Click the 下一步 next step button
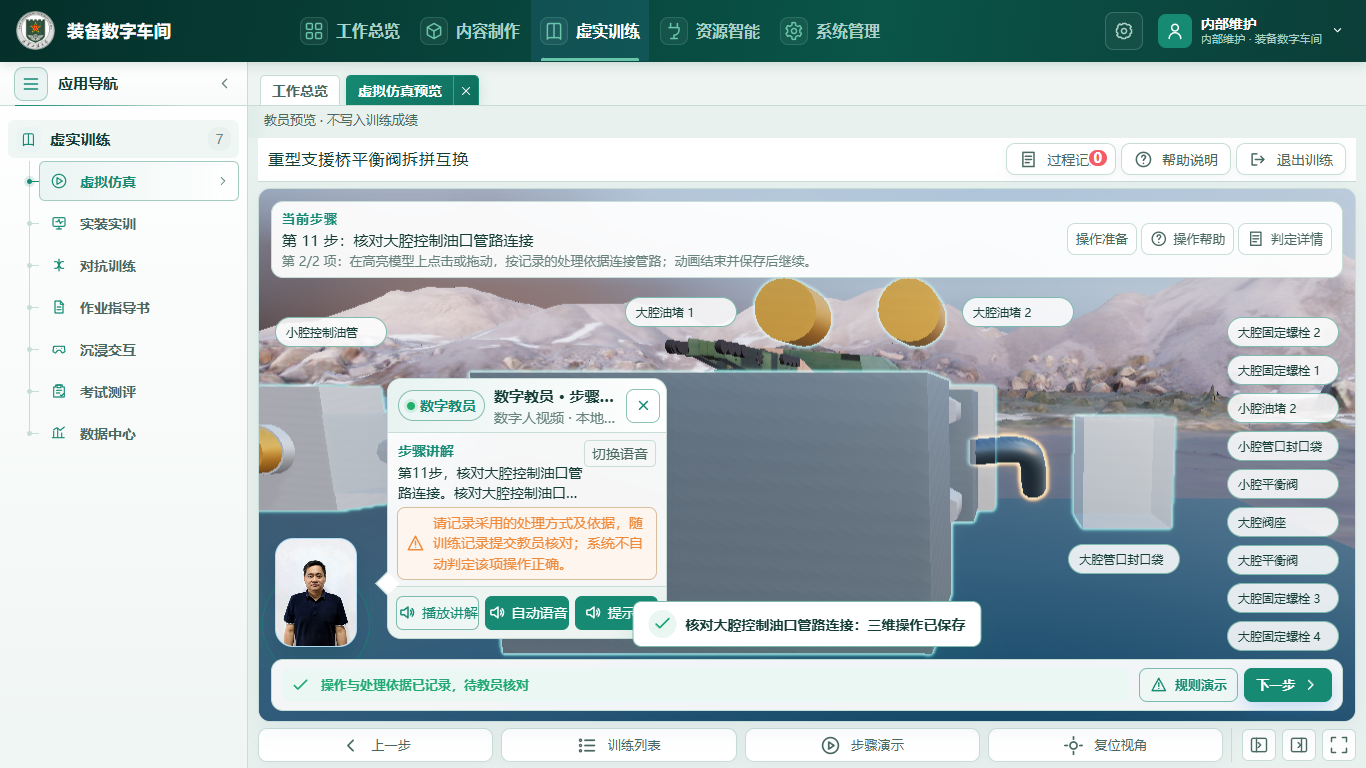The width and height of the screenshot is (1366, 768). pyautogui.click(x=1288, y=685)
